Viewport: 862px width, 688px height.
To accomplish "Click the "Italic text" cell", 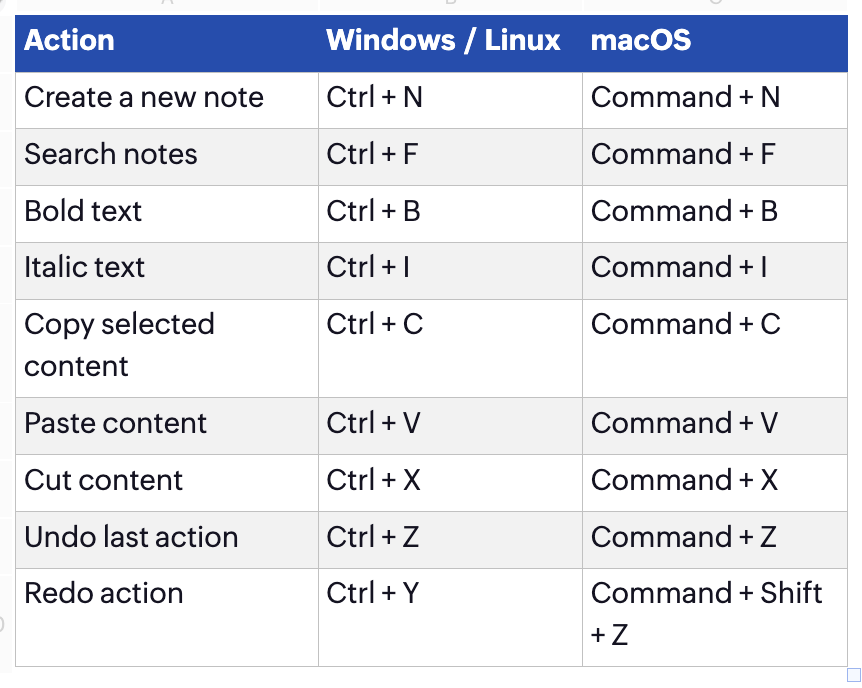I will tap(85, 268).
